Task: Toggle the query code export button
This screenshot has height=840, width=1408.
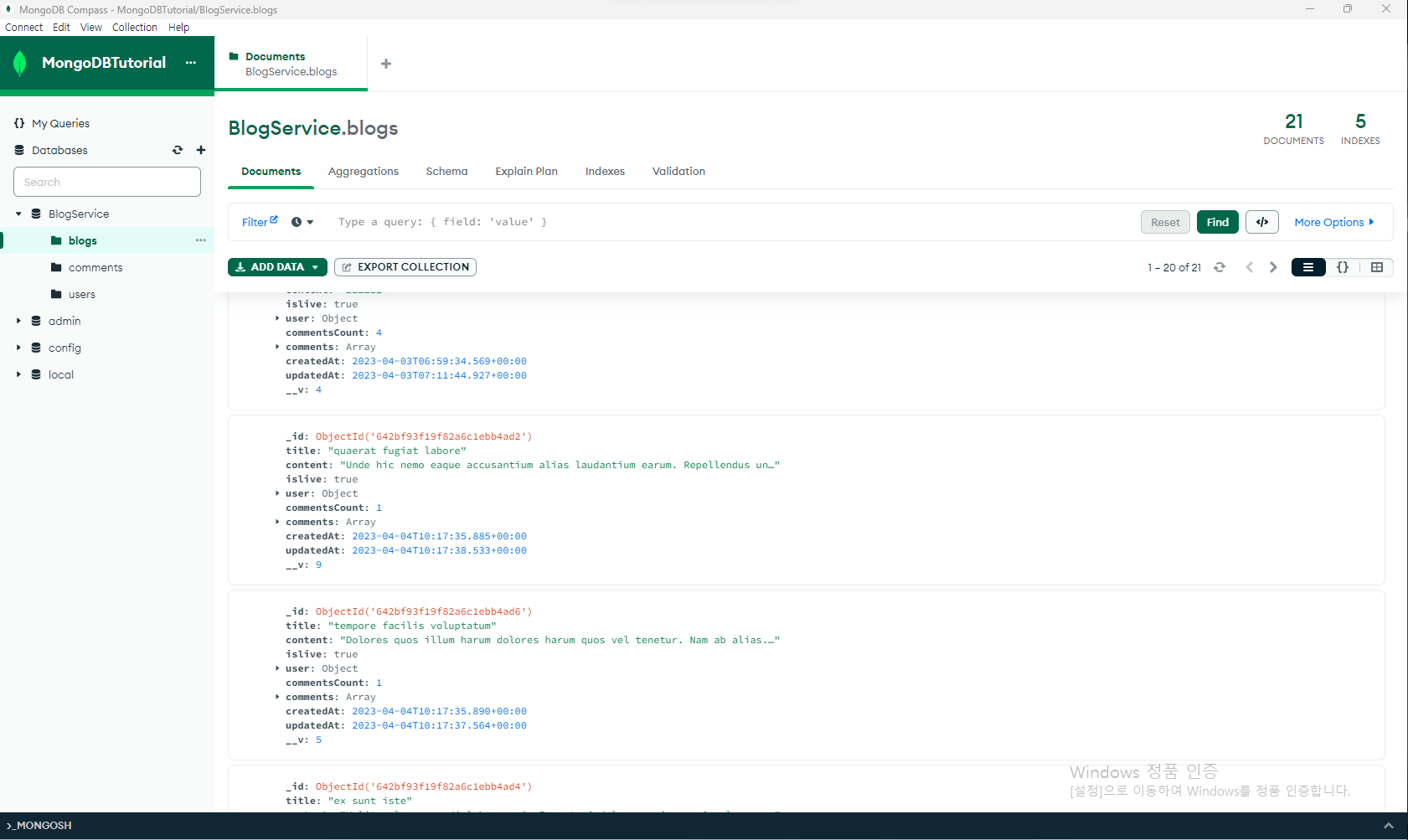Action: [1262, 222]
